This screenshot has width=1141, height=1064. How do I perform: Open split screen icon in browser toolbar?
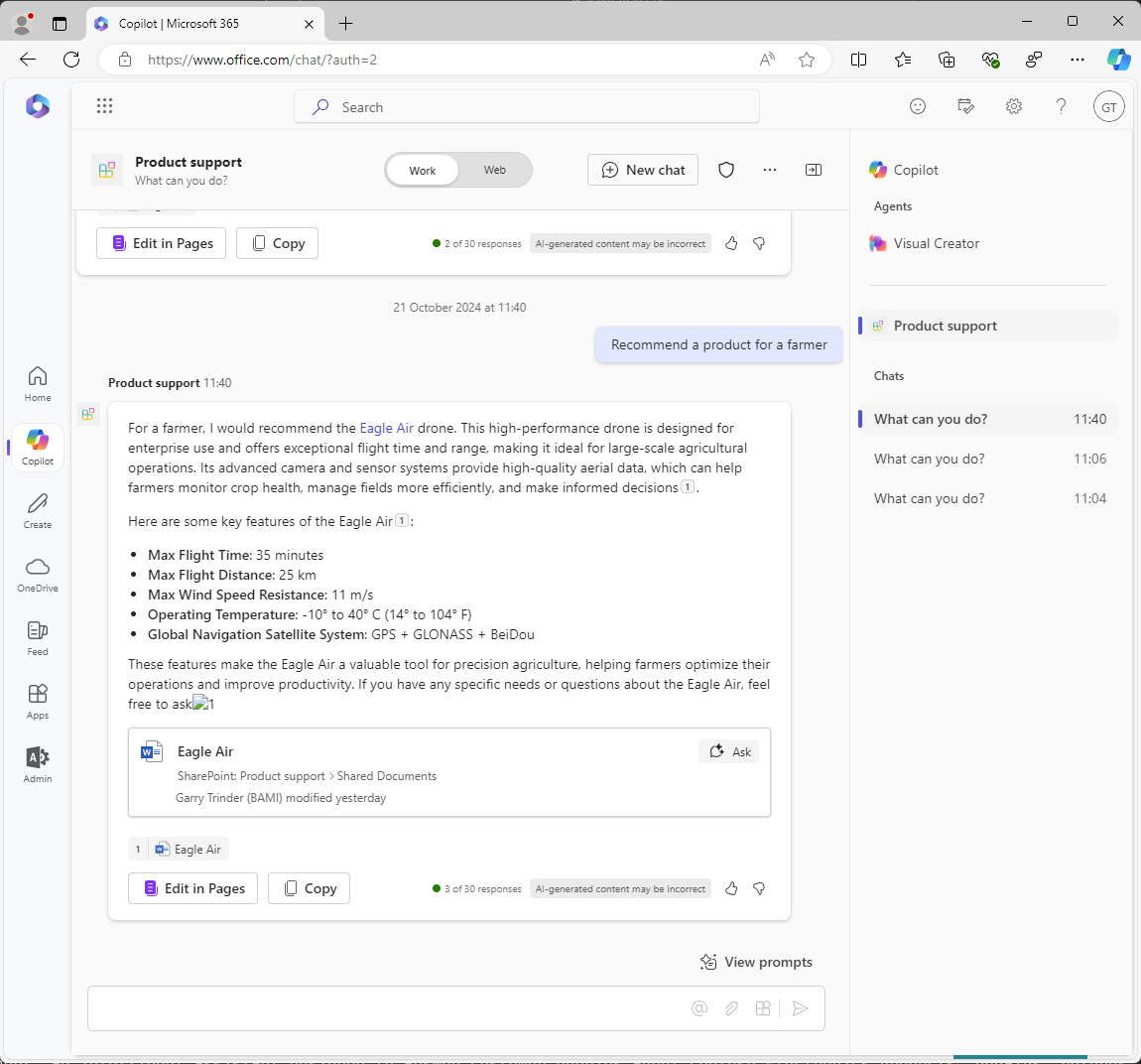(x=858, y=60)
